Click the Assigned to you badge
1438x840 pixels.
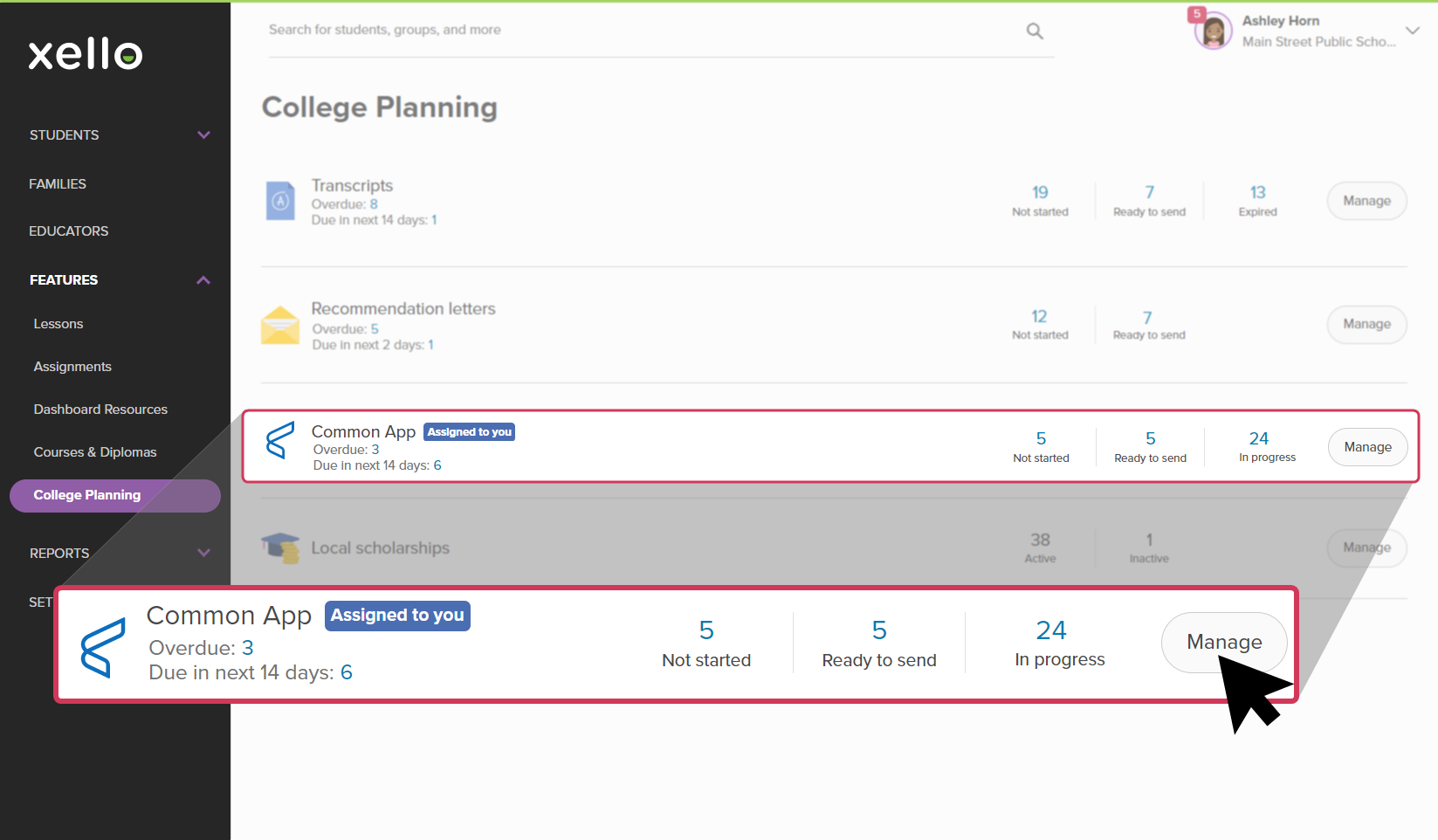(x=470, y=432)
